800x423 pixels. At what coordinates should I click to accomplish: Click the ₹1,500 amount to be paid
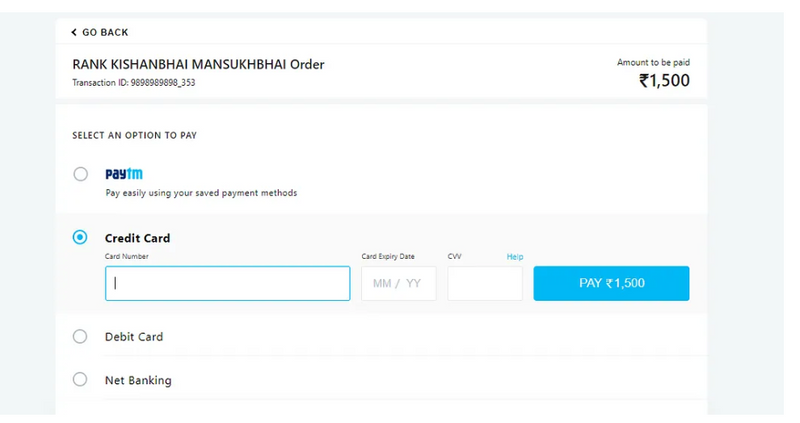664,81
